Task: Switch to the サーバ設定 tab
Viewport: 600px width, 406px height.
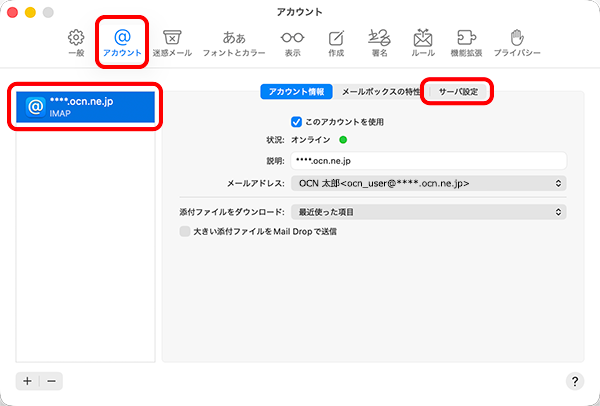Action: 459,91
